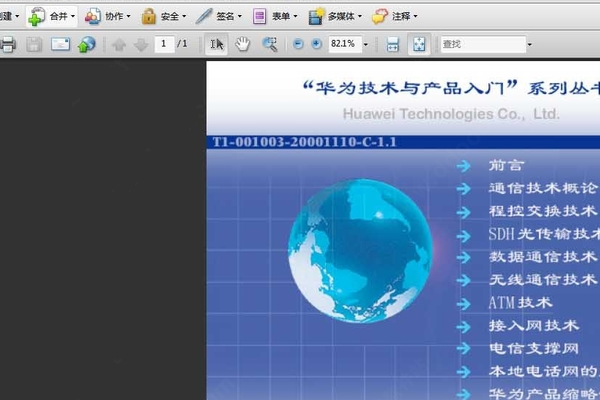Click the fit one full page icon

(x=419, y=44)
